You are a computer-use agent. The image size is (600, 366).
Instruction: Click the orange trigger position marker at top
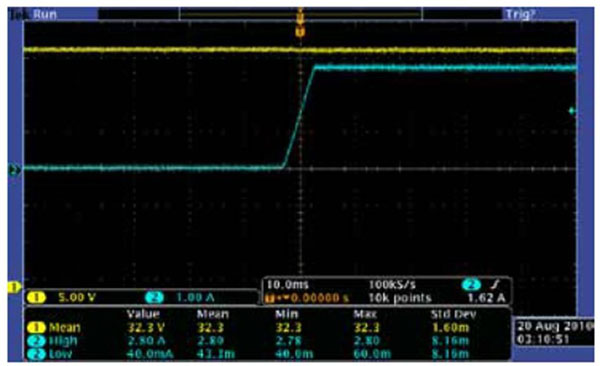pyautogui.click(x=300, y=31)
